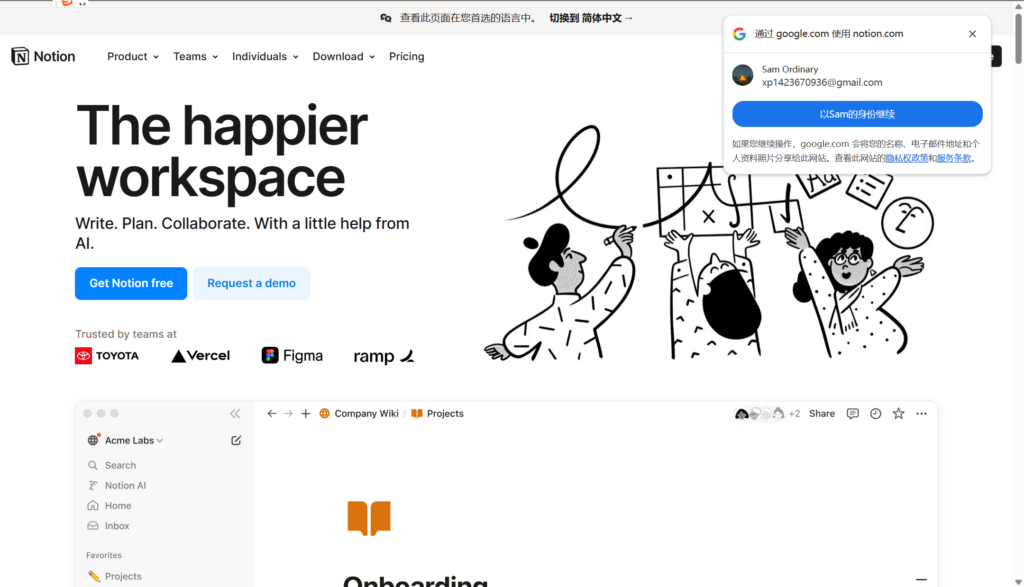View page history via the clock icon
Viewport: 1024px width, 587px height.
pyautogui.click(x=875, y=413)
